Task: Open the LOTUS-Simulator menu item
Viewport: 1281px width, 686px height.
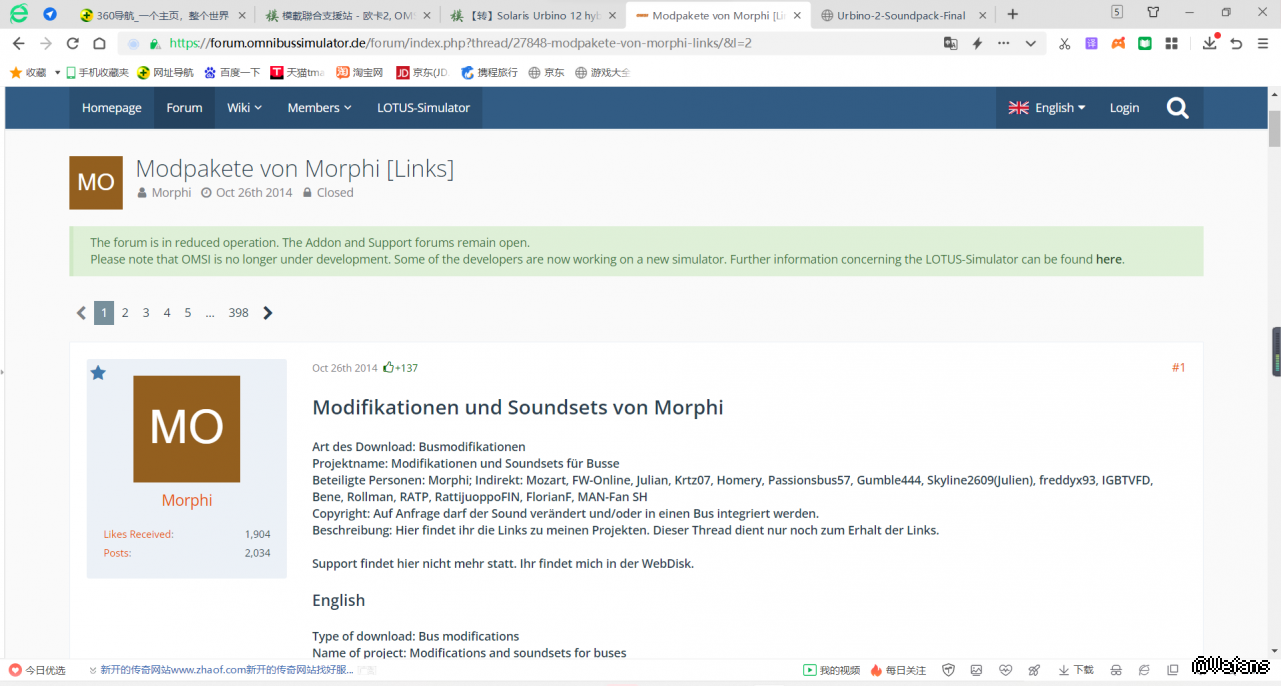Action: point(423,108)
